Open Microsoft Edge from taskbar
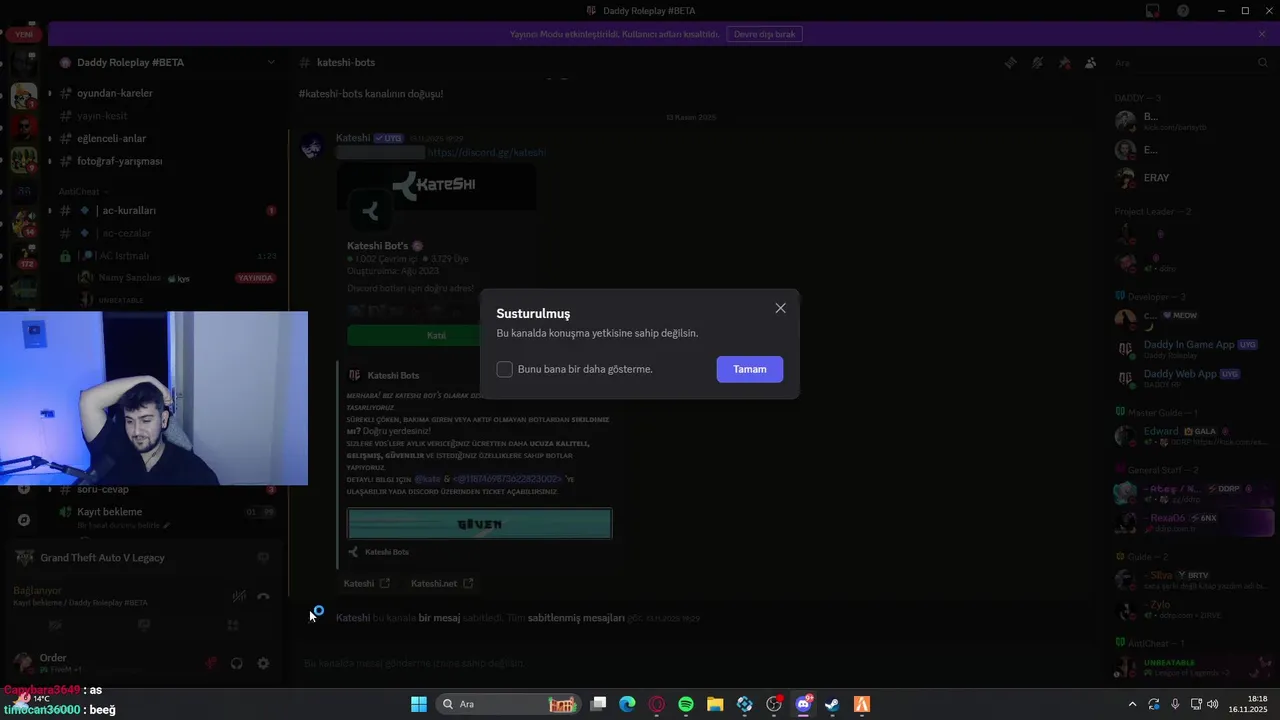 [627, 704]
